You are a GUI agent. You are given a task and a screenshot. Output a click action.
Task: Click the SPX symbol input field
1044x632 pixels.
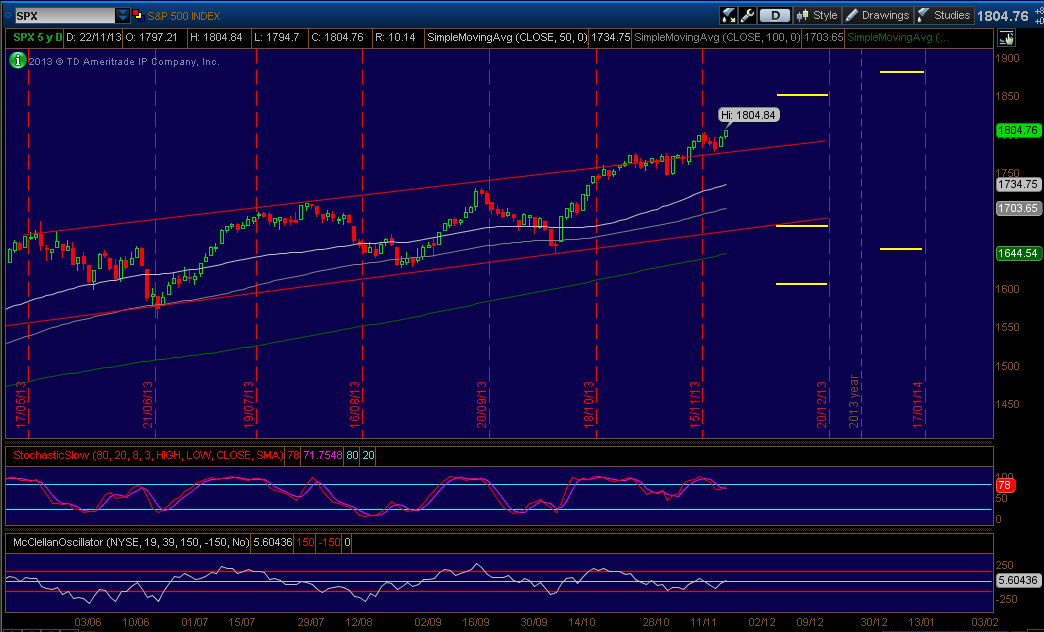click(x=64, y=15)
